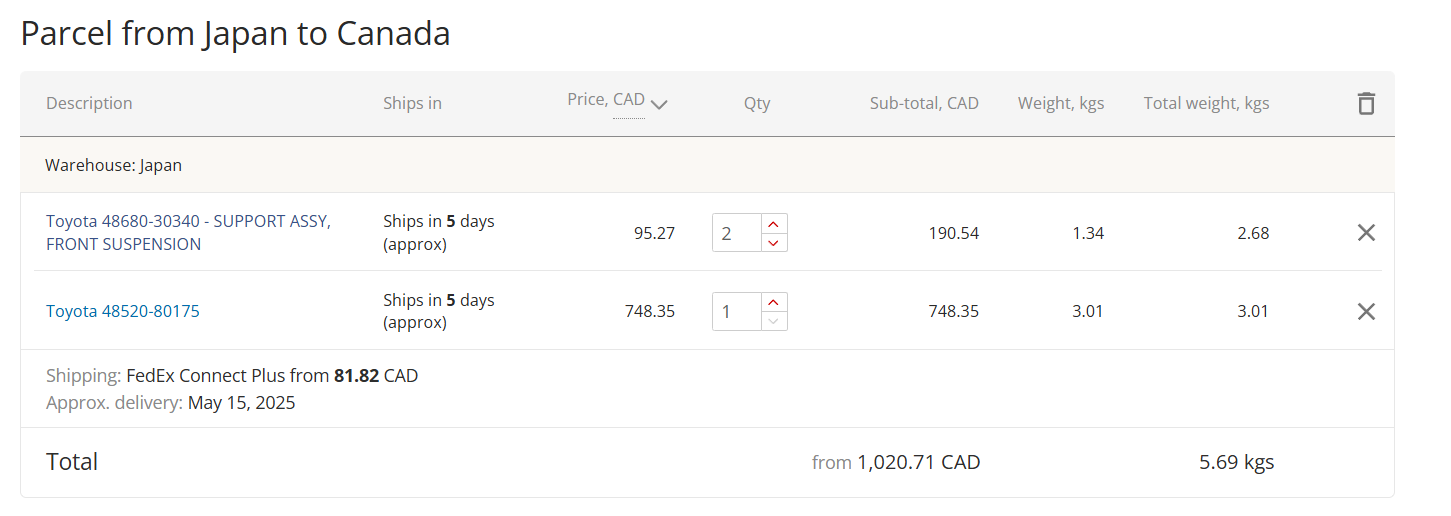Focus the quantity field showing 1

click(737, 312)
